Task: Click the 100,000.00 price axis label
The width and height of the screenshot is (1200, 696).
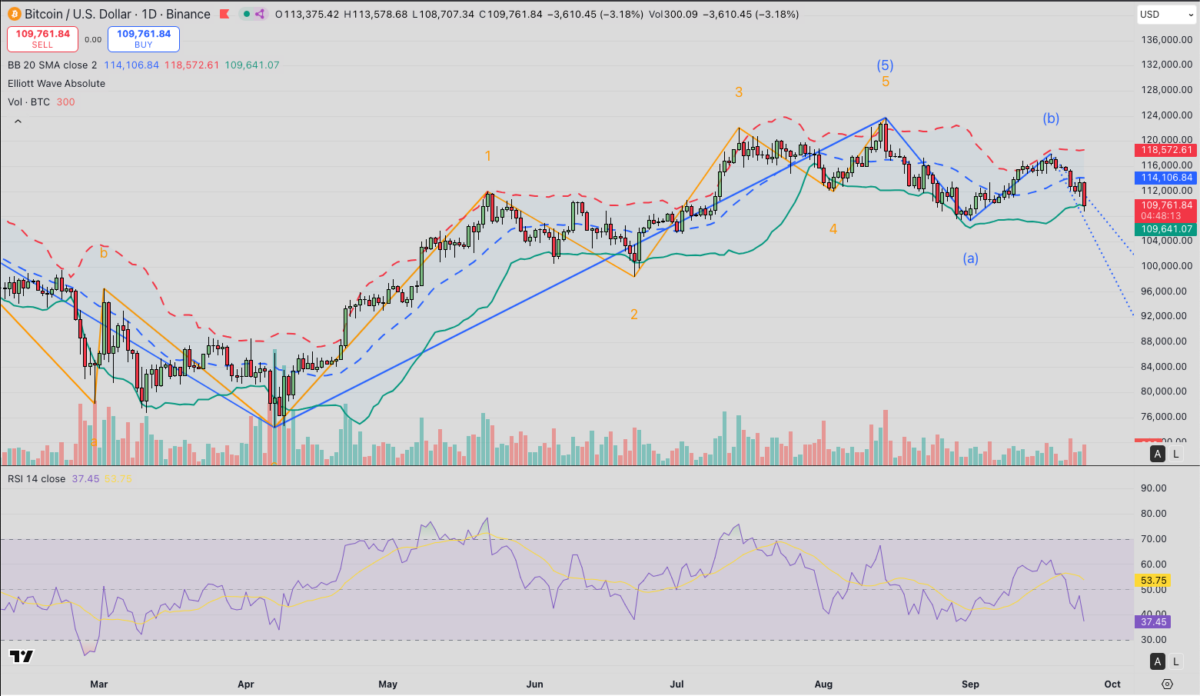Action: (x=1165, y=266)
